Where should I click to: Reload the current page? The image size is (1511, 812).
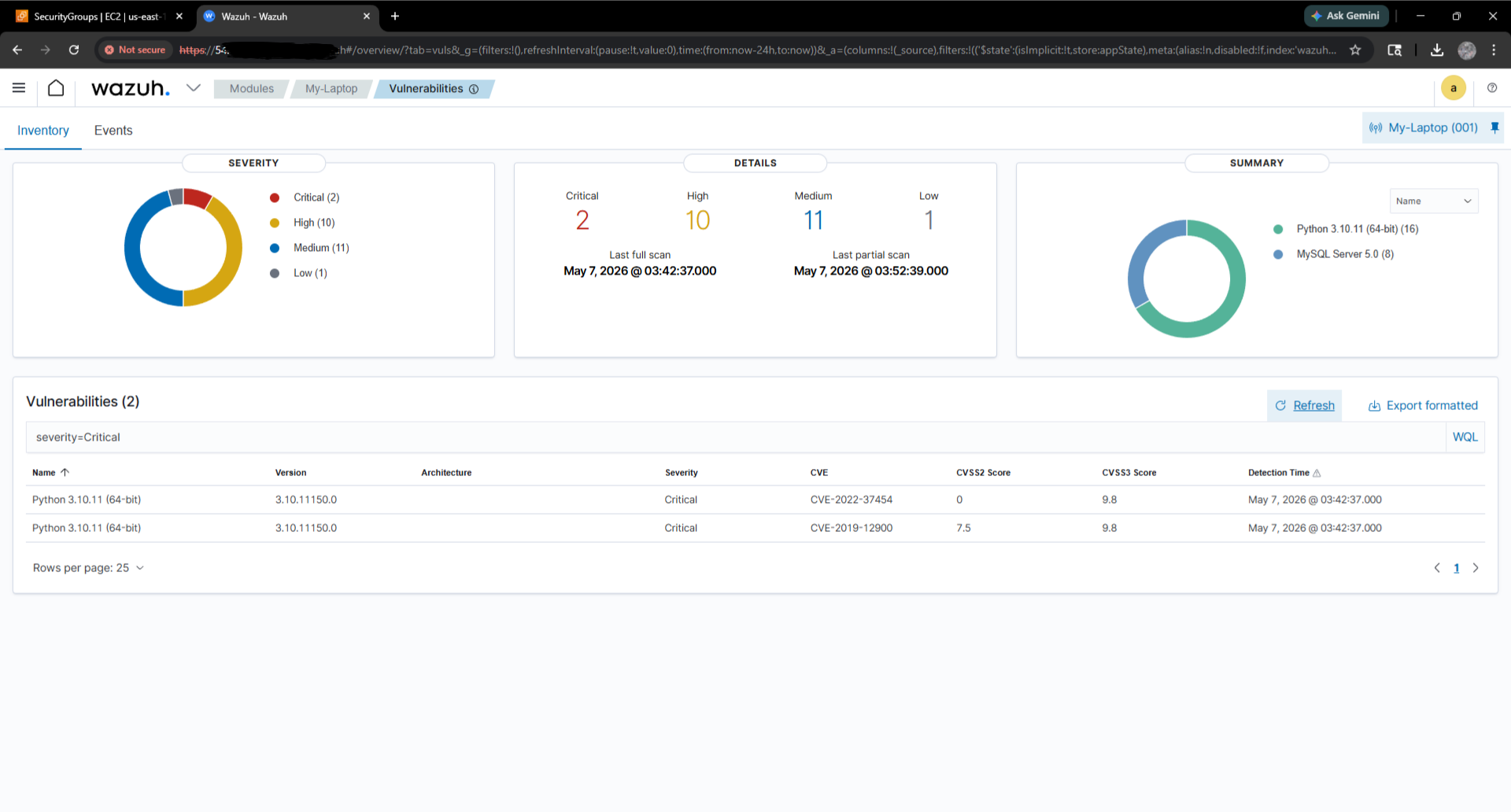point(74,50)
